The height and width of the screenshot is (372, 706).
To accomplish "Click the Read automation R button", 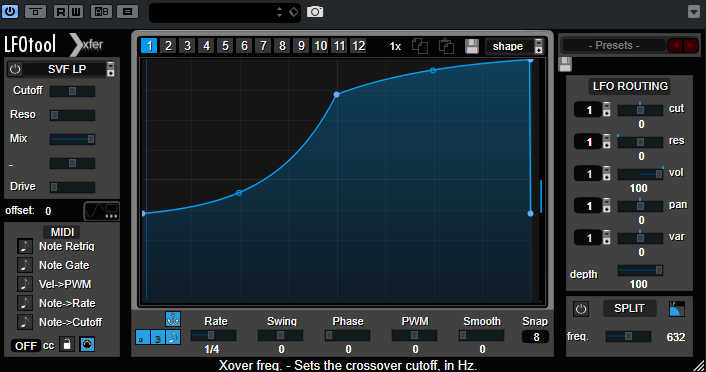I will click(x=60, y=12).
